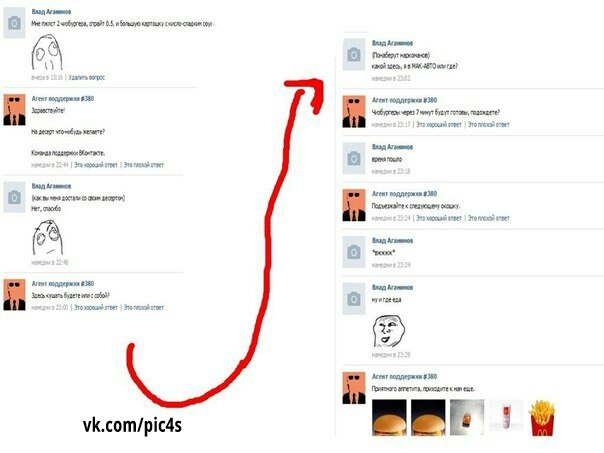Mark "Чибургеры через 7 минут" reply as good answer

pos(439,124)
